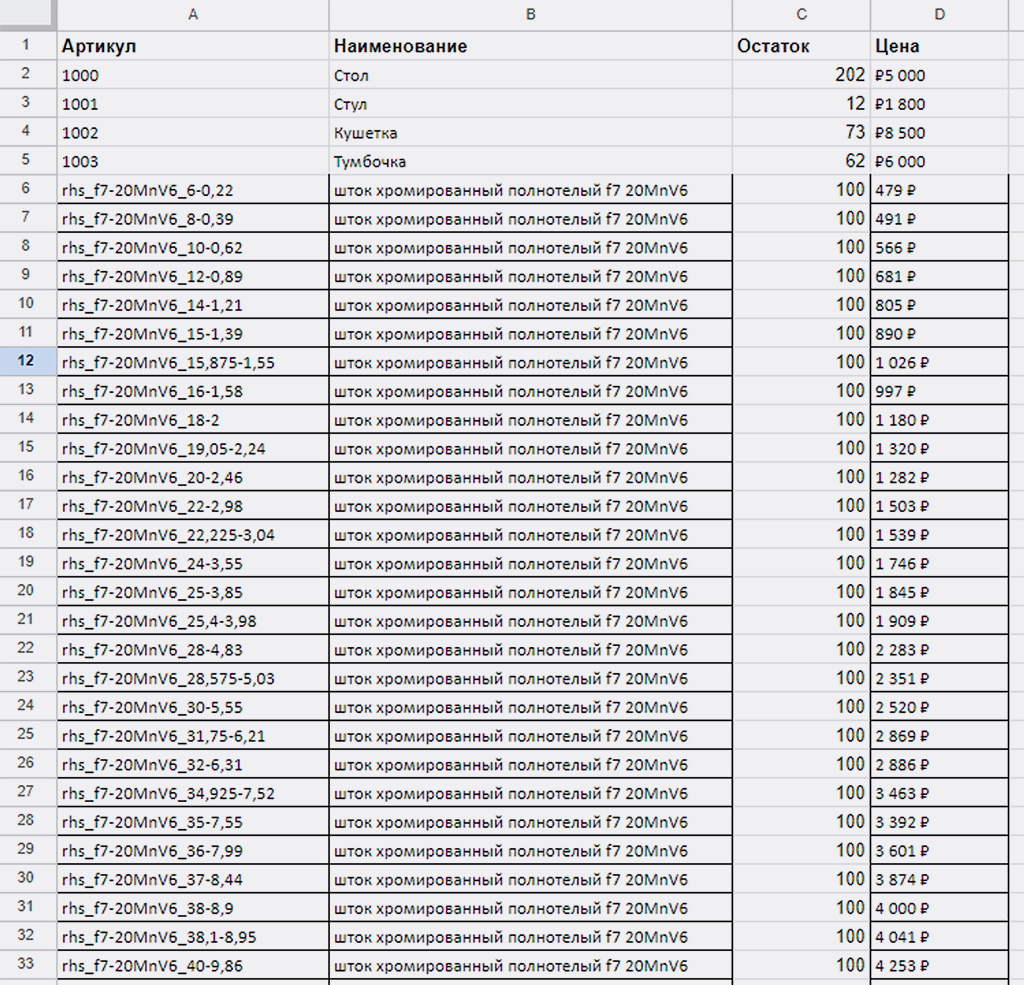This screenshot has width=1024, height=985.
Task: Select cell with article 1002
Action: 193,132
